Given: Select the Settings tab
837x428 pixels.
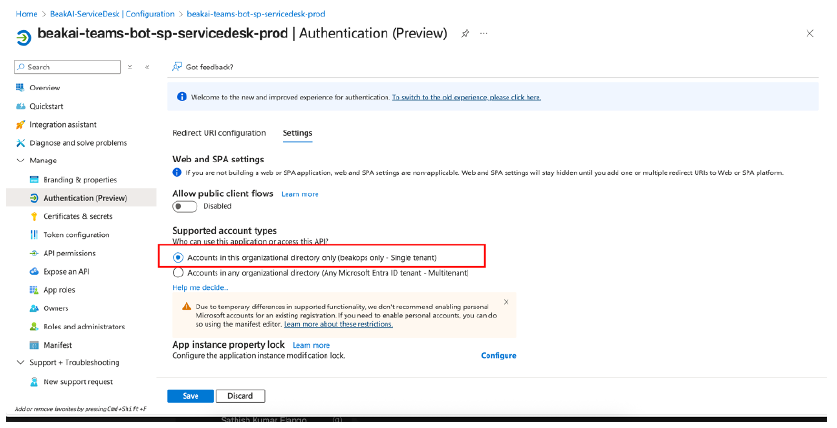Looking at the screenshot, I should [x=297, y=133].
